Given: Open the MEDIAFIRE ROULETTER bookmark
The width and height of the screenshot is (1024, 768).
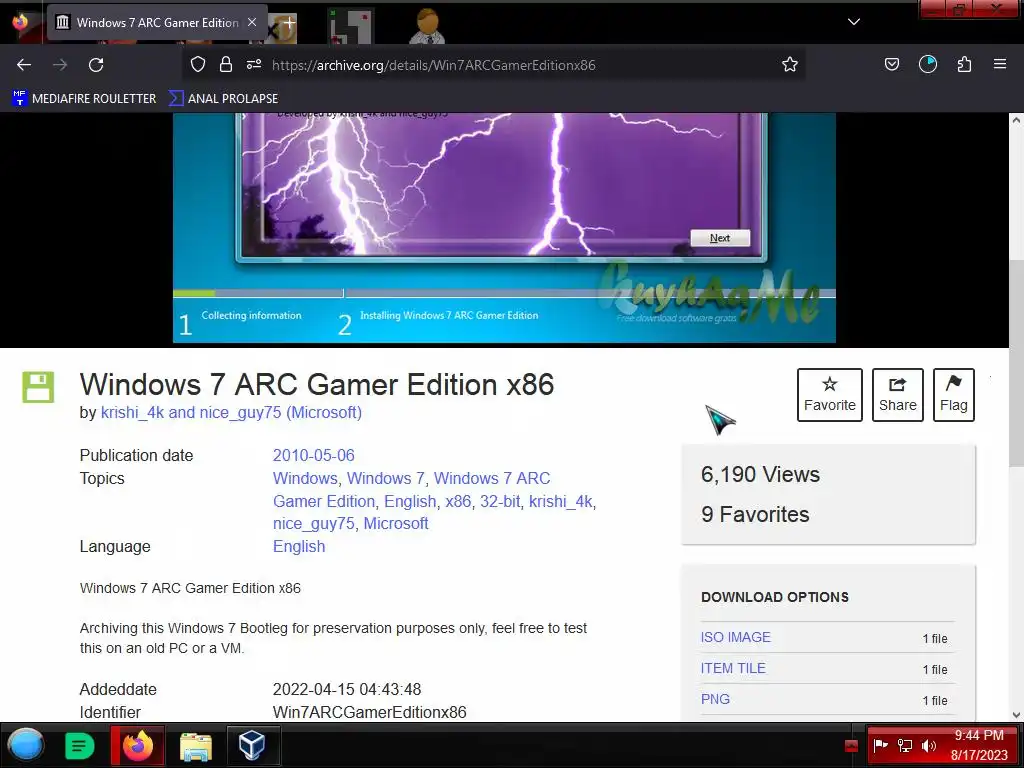Looking at the screenshot, I should [84, 99].
